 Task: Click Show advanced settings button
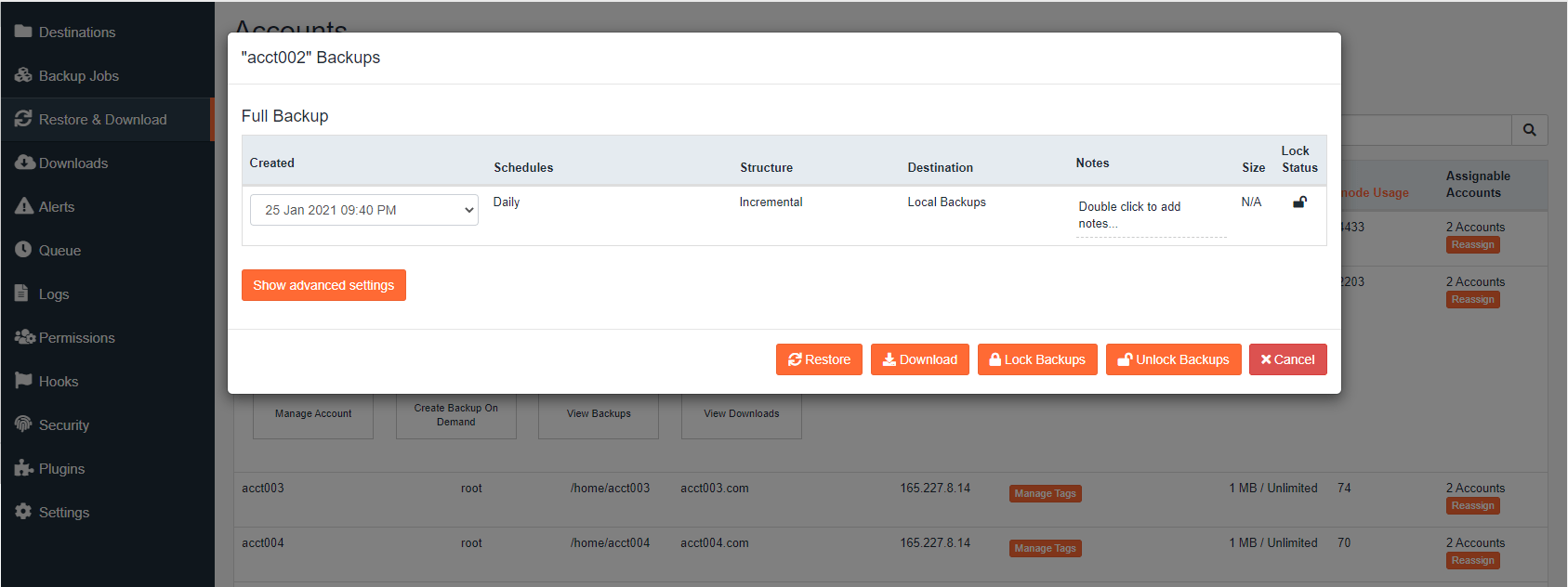tap(323, 285)
